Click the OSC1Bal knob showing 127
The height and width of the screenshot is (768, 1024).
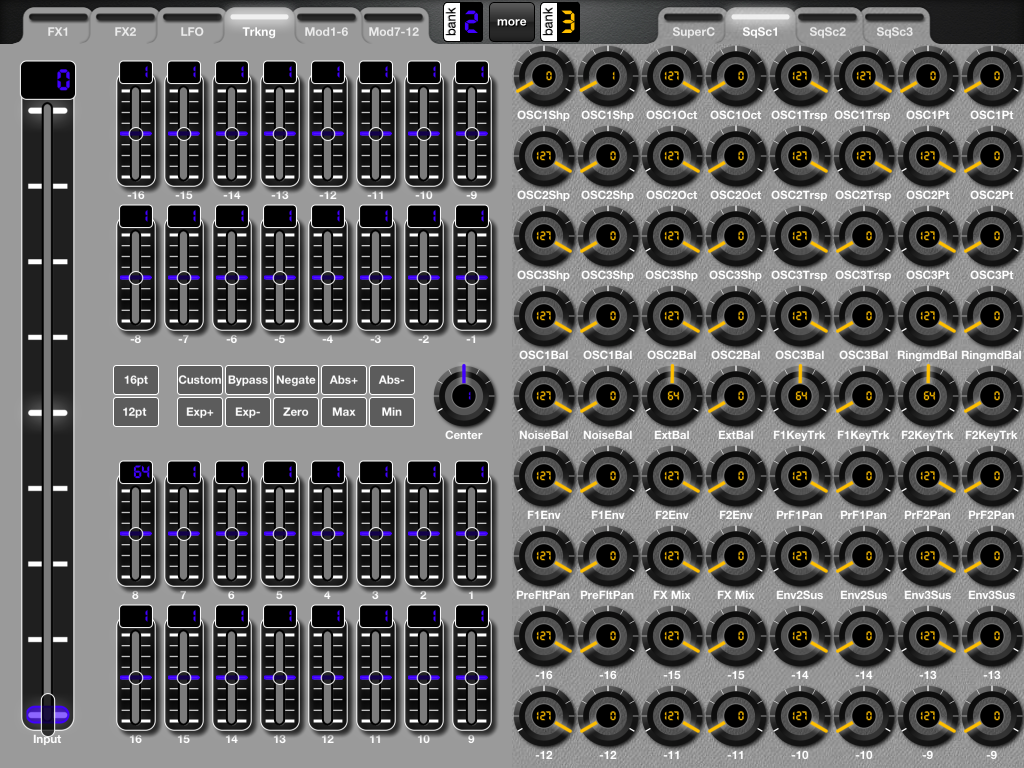[x=543, y=316]
